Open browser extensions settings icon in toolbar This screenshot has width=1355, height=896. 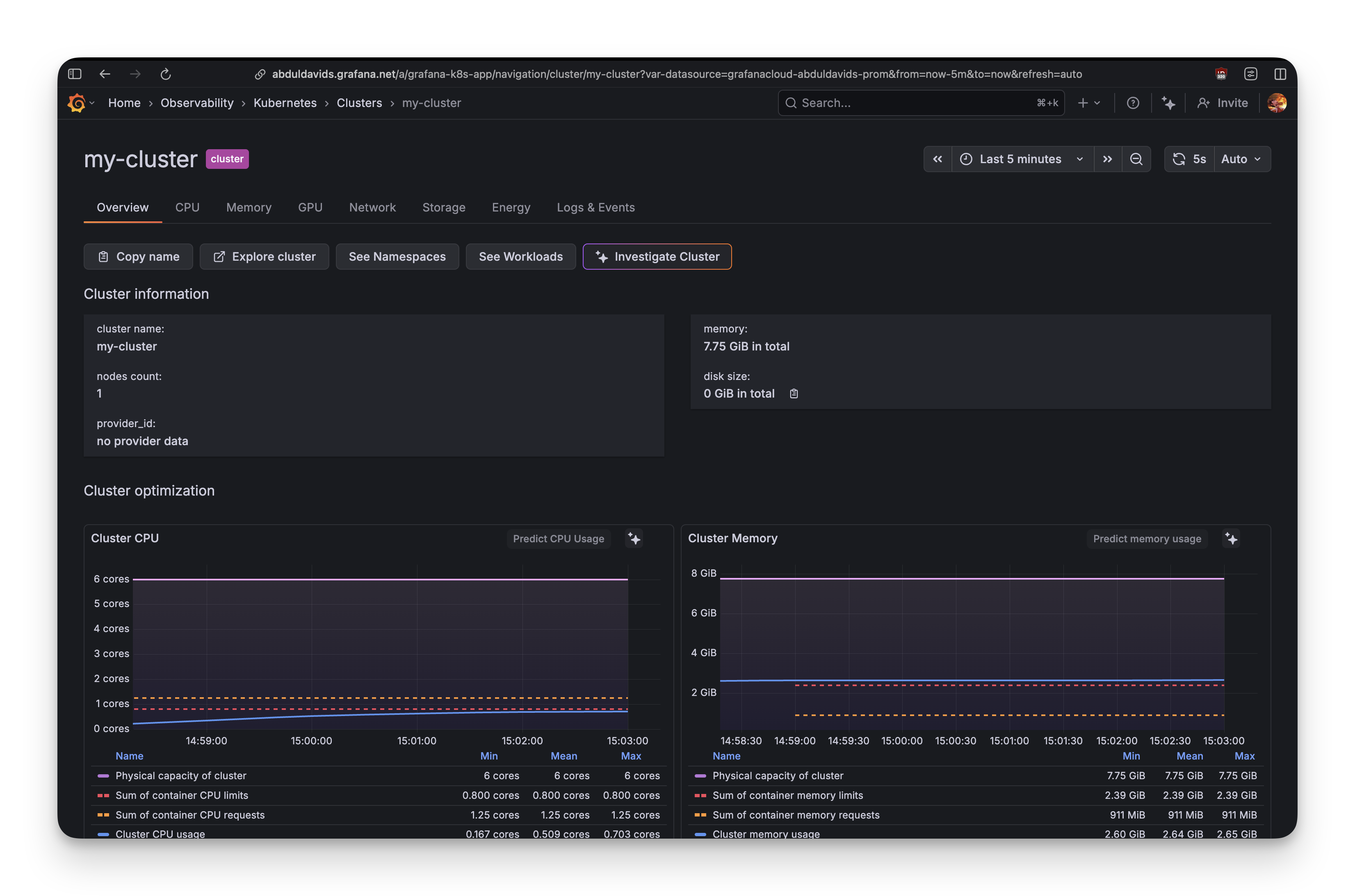(x=1251, y=74)
